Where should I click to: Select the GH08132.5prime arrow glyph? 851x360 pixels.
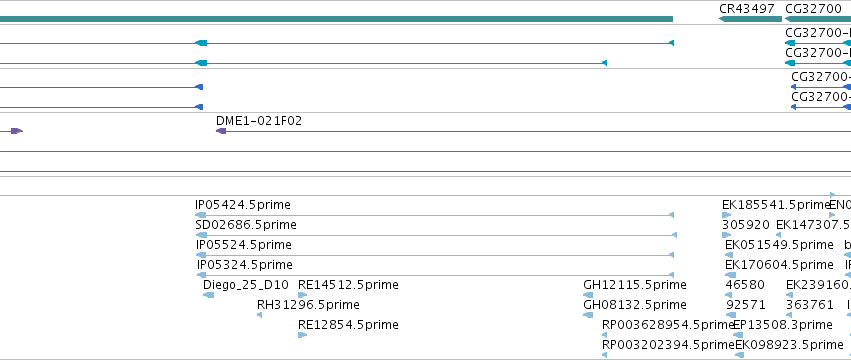click(588, 315)
